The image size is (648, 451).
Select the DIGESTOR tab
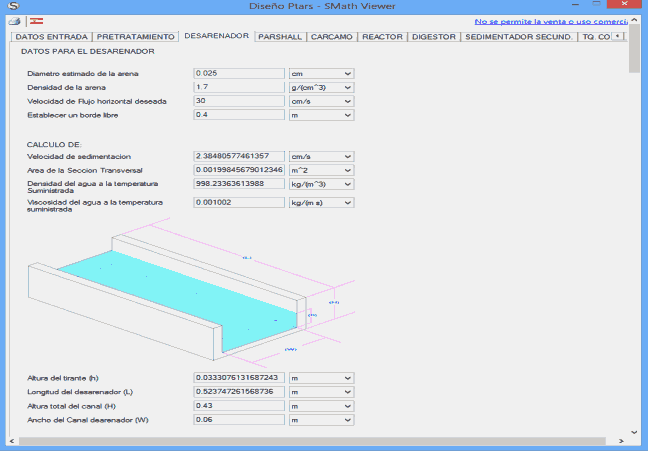coord(434,37)
